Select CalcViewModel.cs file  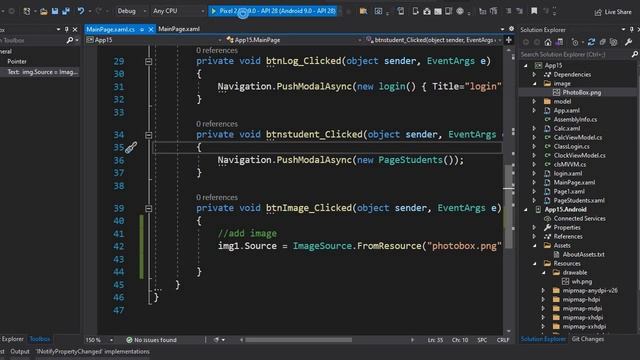(x=578, y=138)
